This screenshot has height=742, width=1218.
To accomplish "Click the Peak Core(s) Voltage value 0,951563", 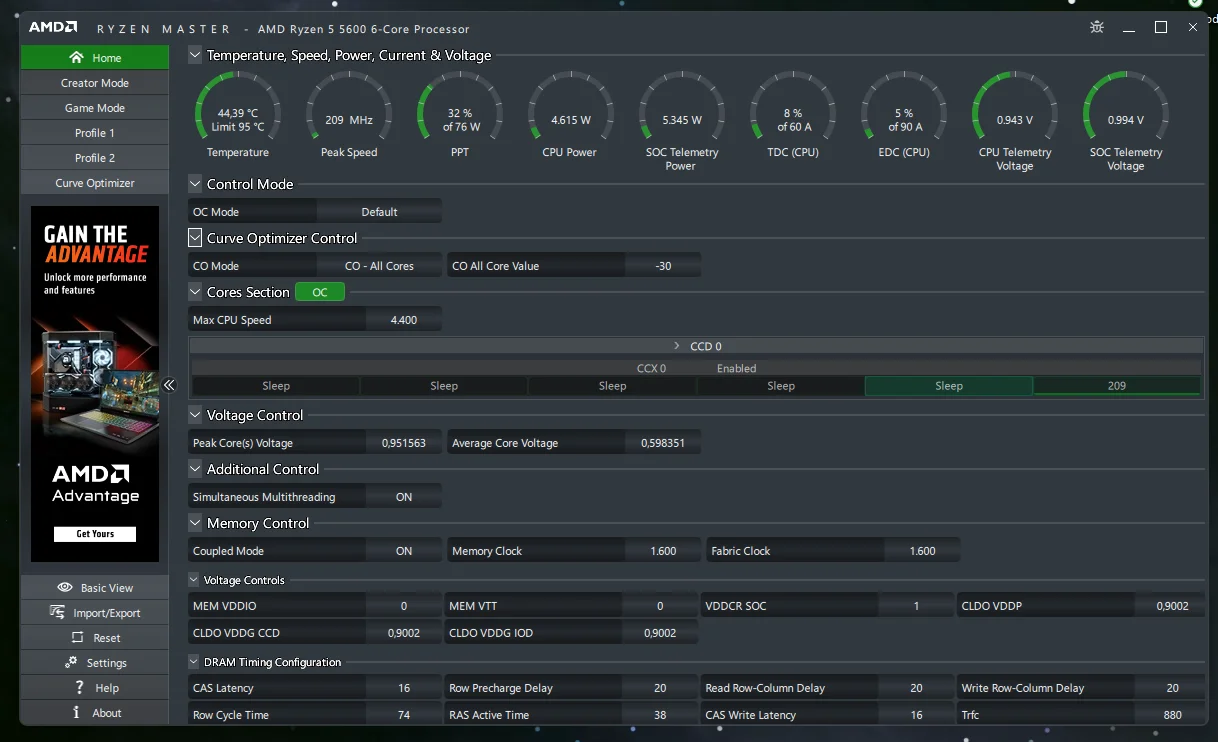I will point(404,443).
